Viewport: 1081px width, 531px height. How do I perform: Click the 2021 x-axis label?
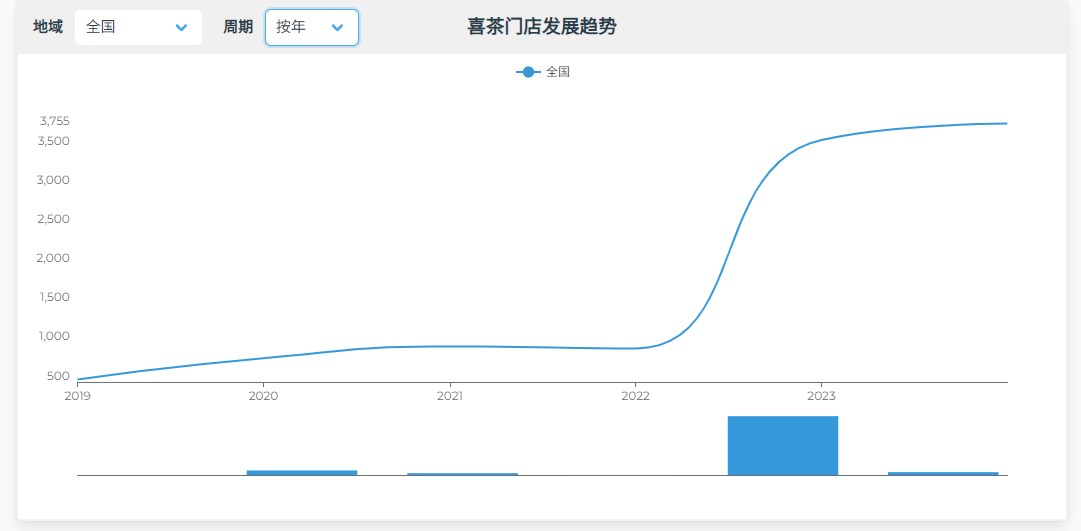(x=449, y=396)
